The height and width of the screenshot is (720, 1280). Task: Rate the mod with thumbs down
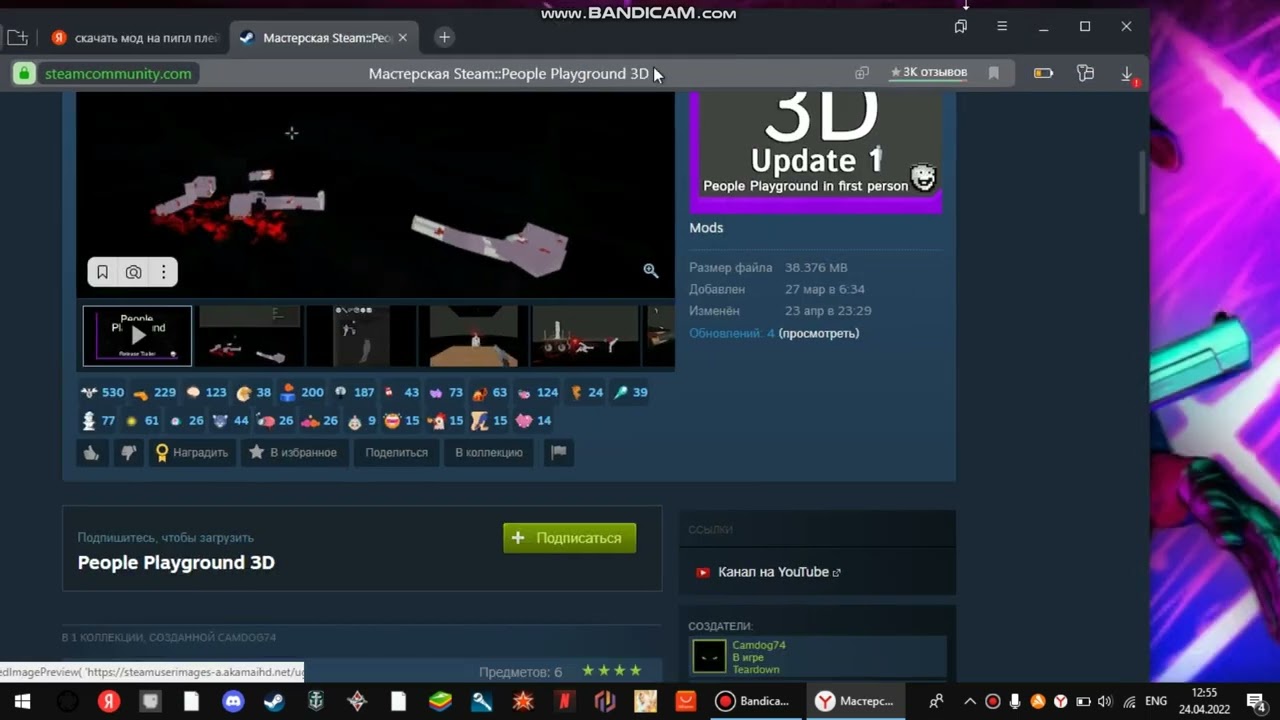[128, 453]
